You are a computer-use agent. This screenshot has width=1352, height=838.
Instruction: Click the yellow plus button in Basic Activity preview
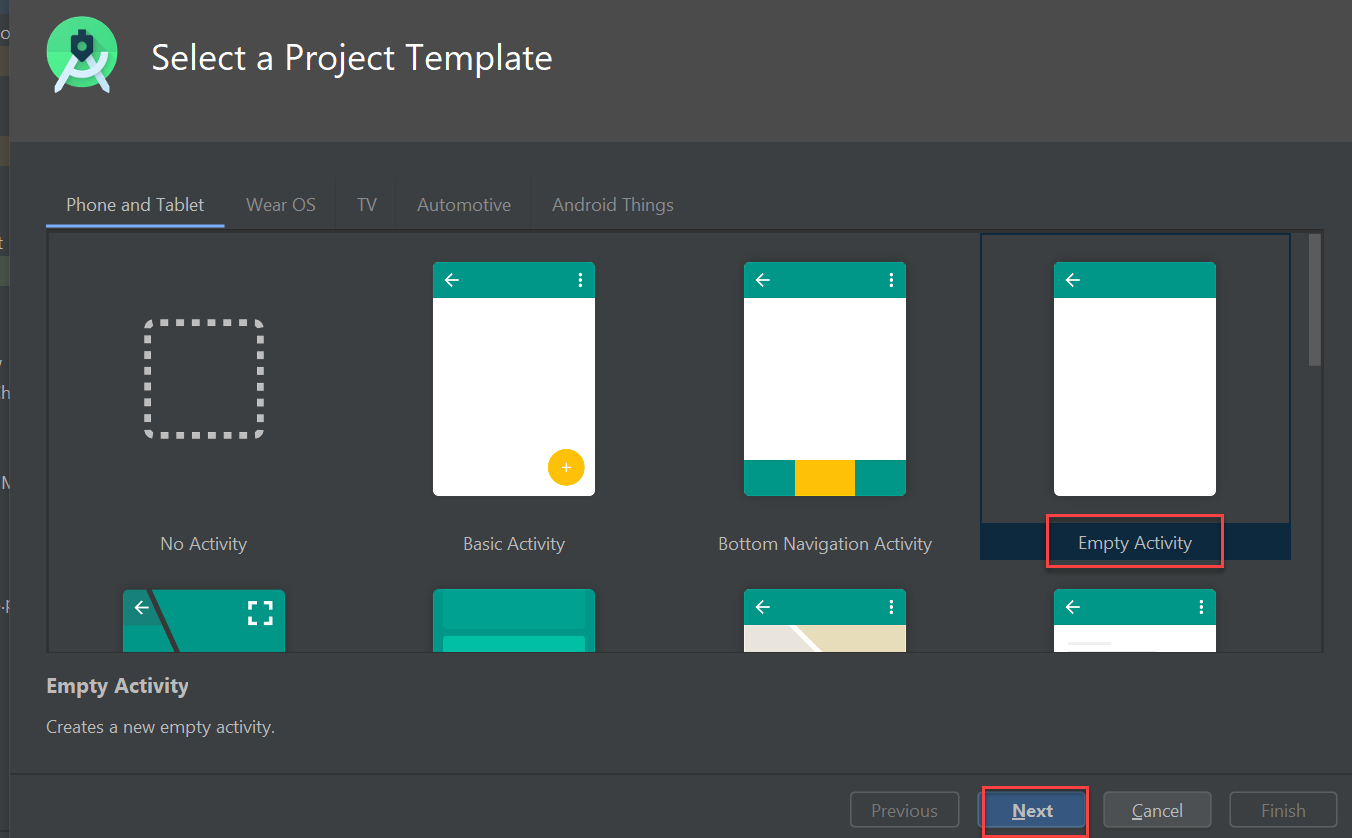coord(566,467)
